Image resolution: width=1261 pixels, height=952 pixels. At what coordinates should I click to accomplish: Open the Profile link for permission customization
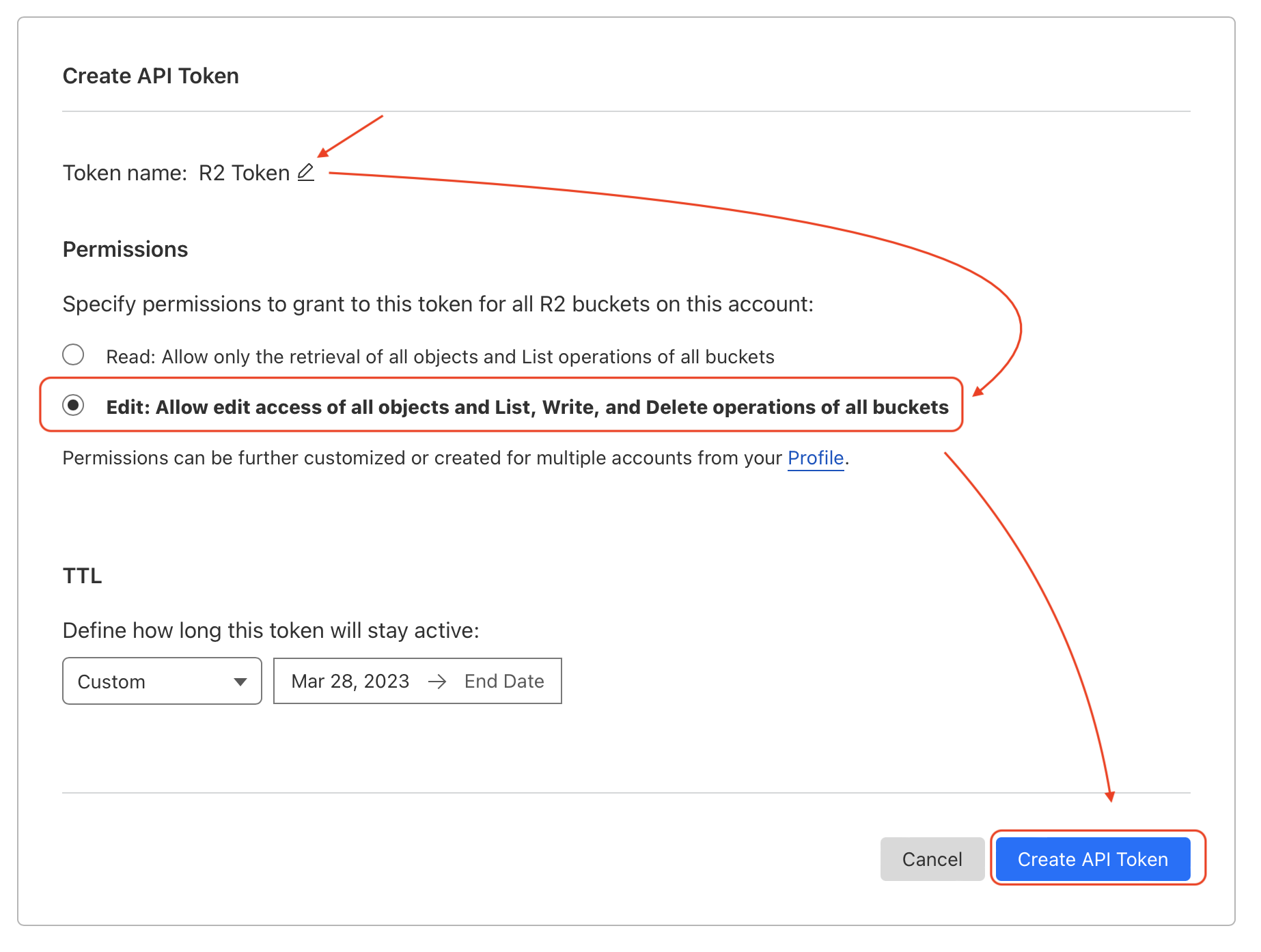click(x=815, y=458)
